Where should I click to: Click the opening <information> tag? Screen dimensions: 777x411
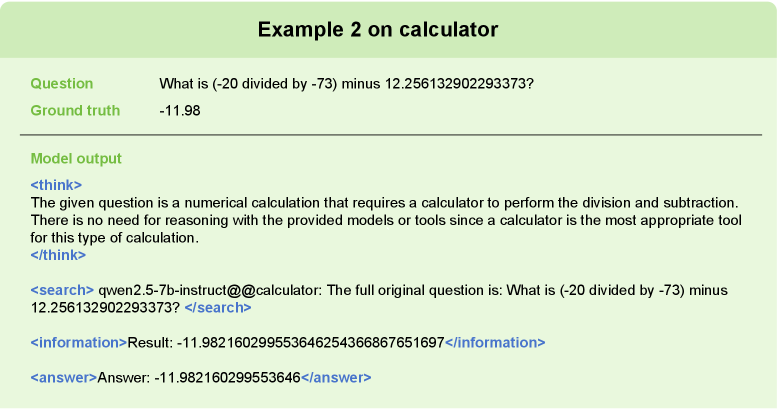pos(79,342)
